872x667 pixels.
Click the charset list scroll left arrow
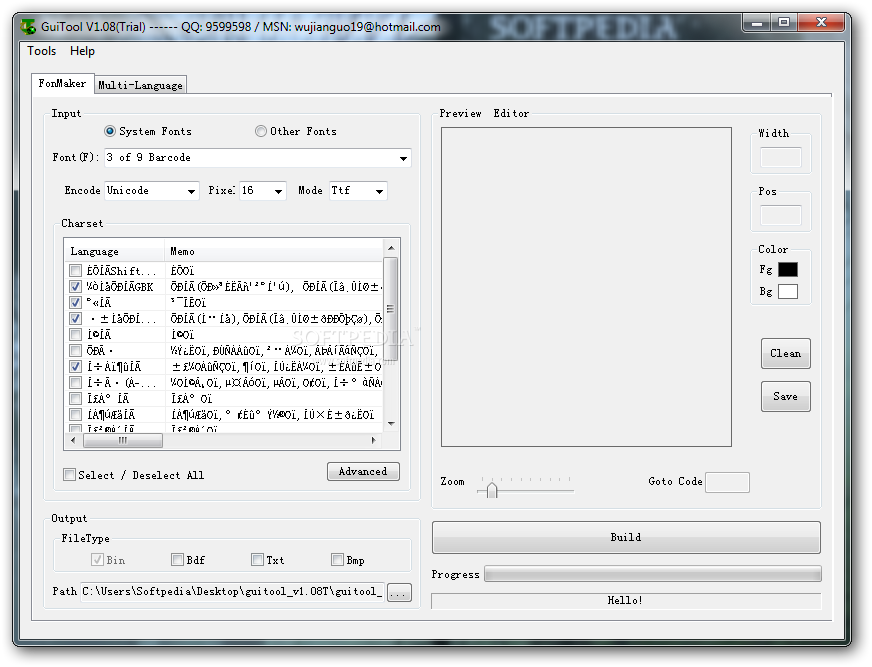coord(73,440)
